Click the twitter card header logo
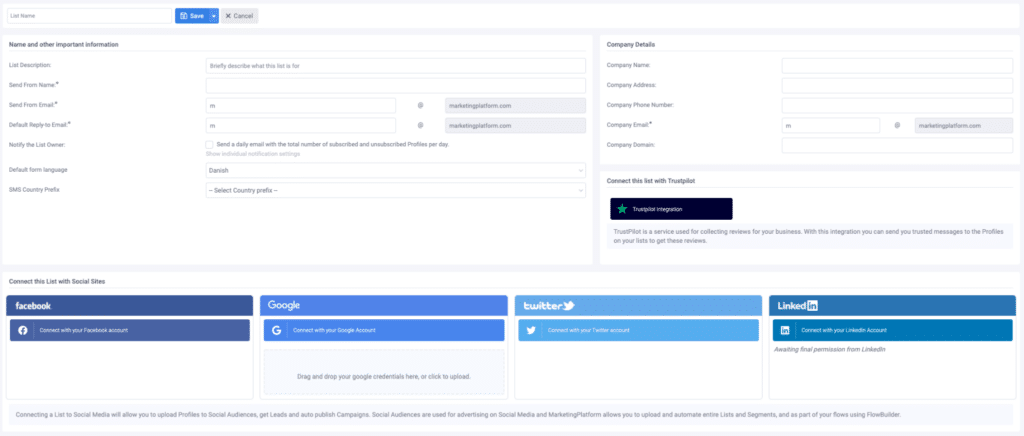1024x436 pixels. pos(549,305)
